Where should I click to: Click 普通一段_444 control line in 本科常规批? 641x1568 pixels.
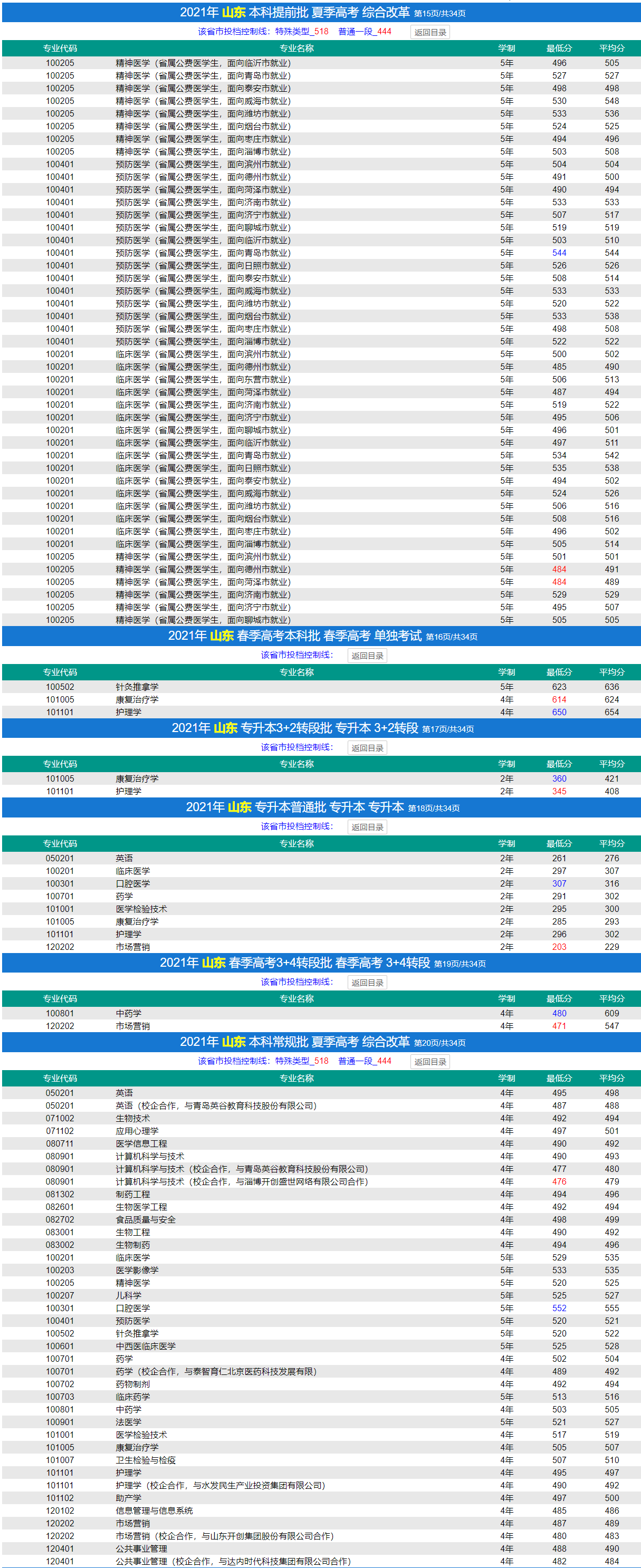[x=365, y=1061]
